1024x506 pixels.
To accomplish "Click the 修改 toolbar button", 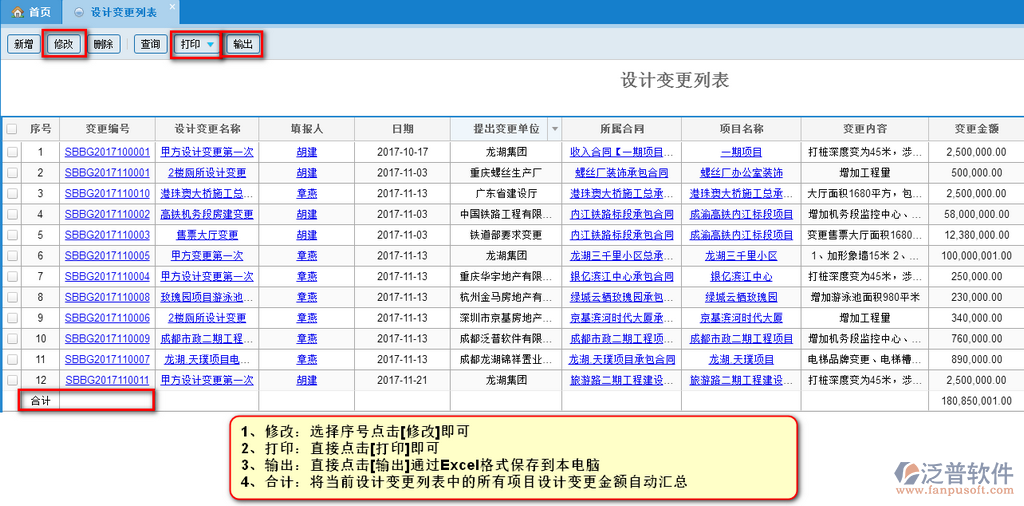I will 64,44.
